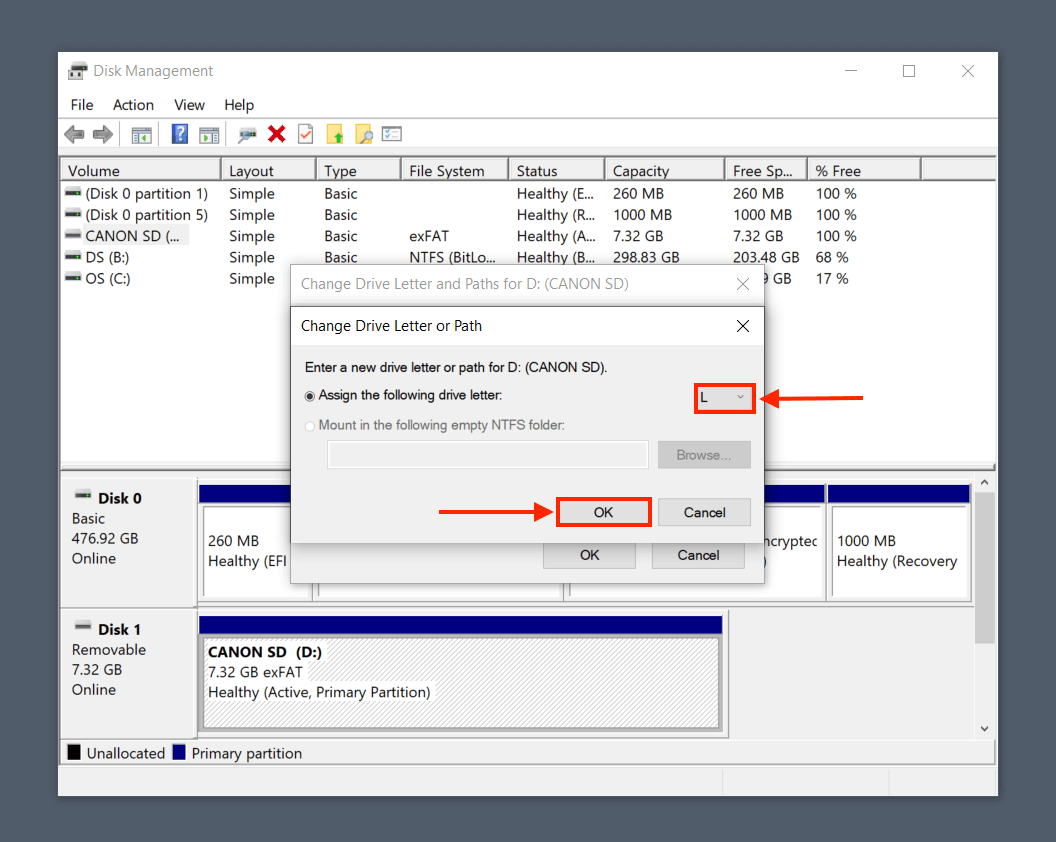Screen dimensions: 1056x842
Task: Sort by the Layout column header
Action: 269,170
